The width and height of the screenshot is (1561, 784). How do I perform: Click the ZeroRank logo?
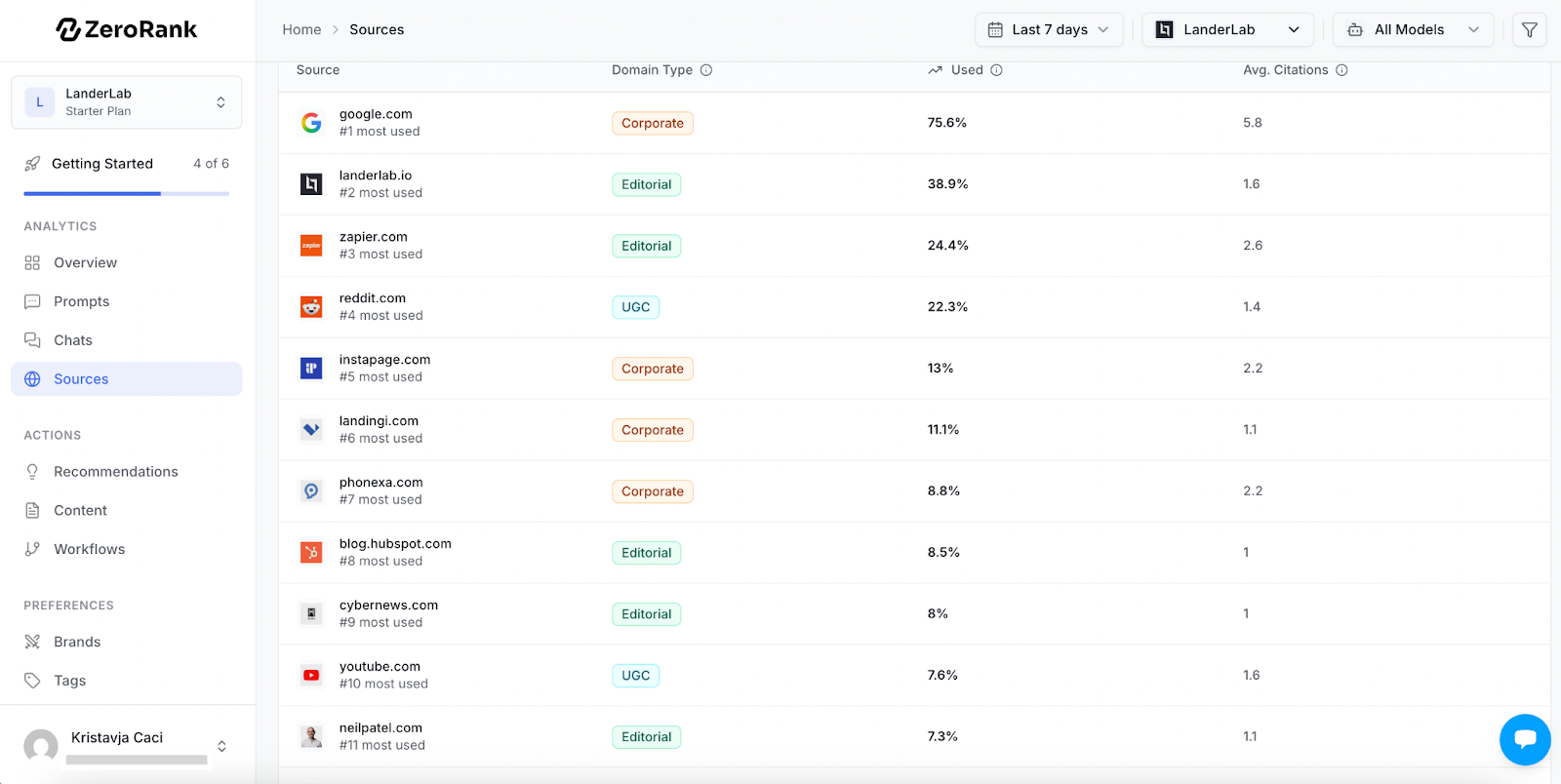tap(127, 29)
